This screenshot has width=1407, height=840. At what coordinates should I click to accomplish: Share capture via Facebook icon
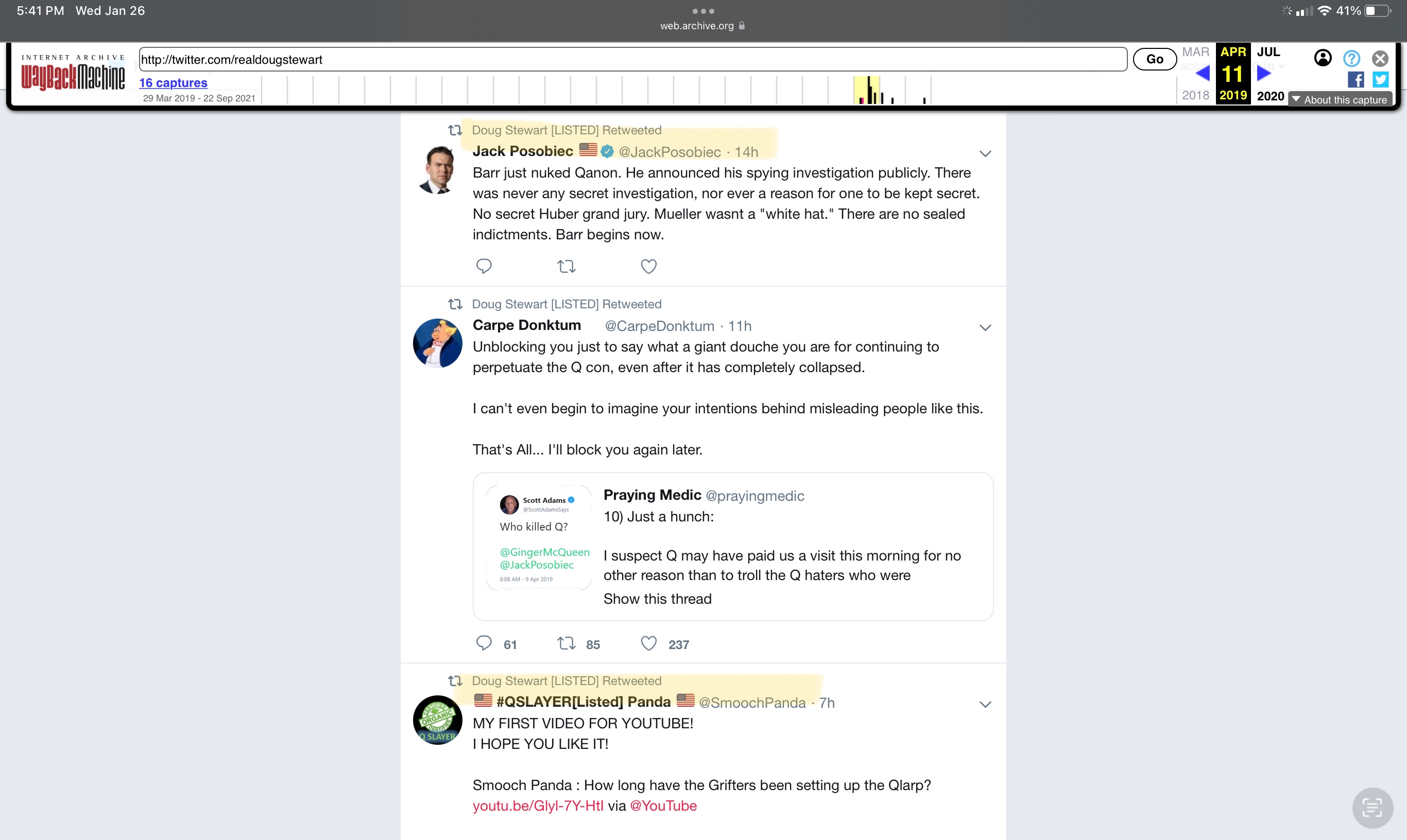coord(1355,80)
